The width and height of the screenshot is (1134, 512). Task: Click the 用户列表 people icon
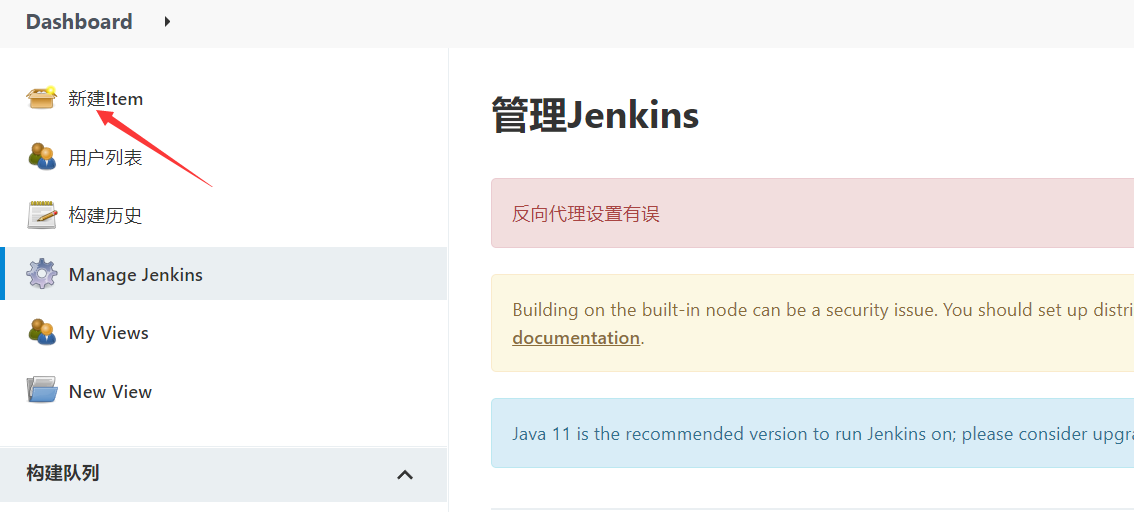[x=42, y=157]
